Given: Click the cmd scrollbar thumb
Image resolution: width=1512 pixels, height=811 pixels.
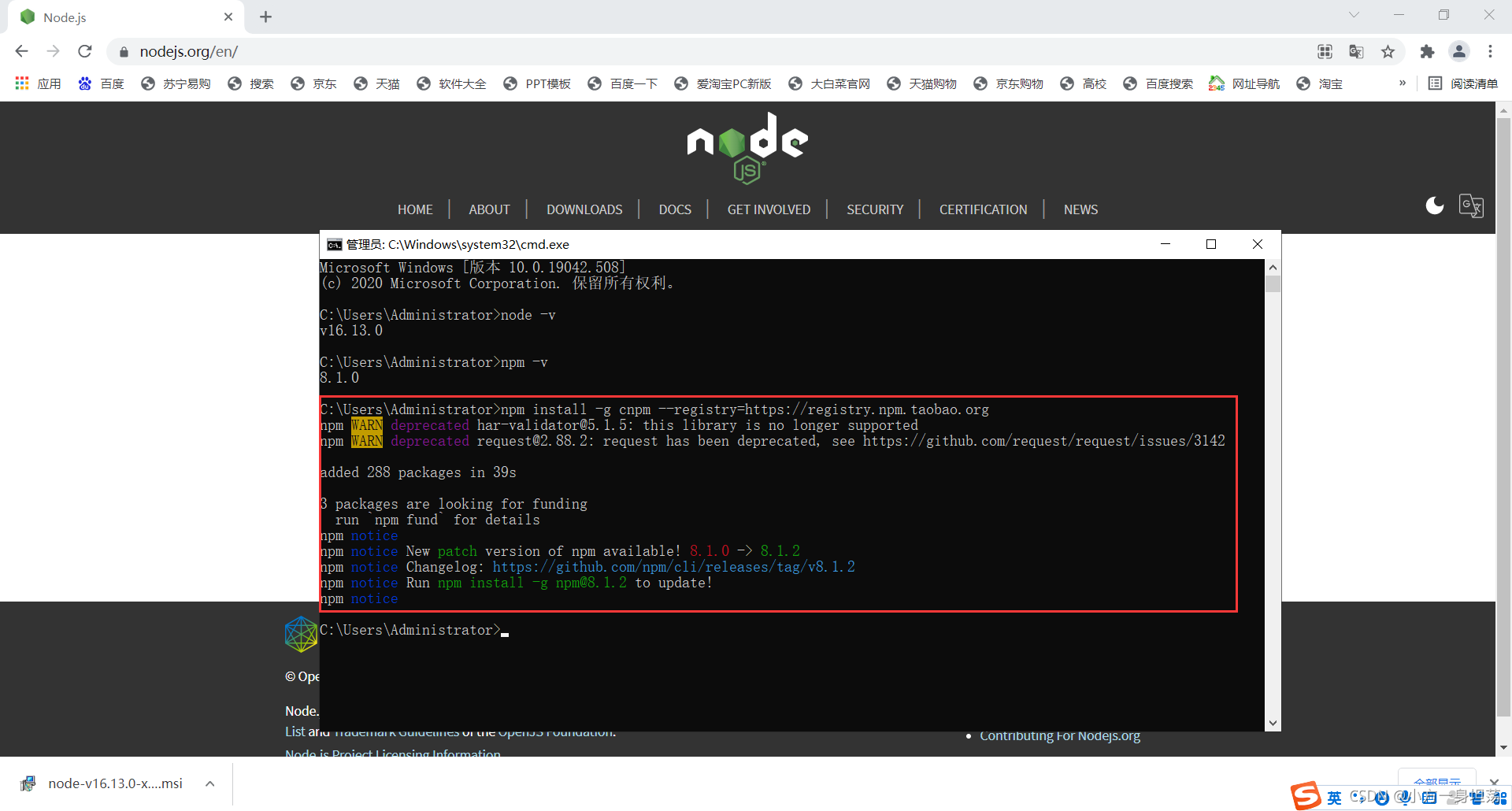Looking at the screenshot, I should coord(1273,283).
